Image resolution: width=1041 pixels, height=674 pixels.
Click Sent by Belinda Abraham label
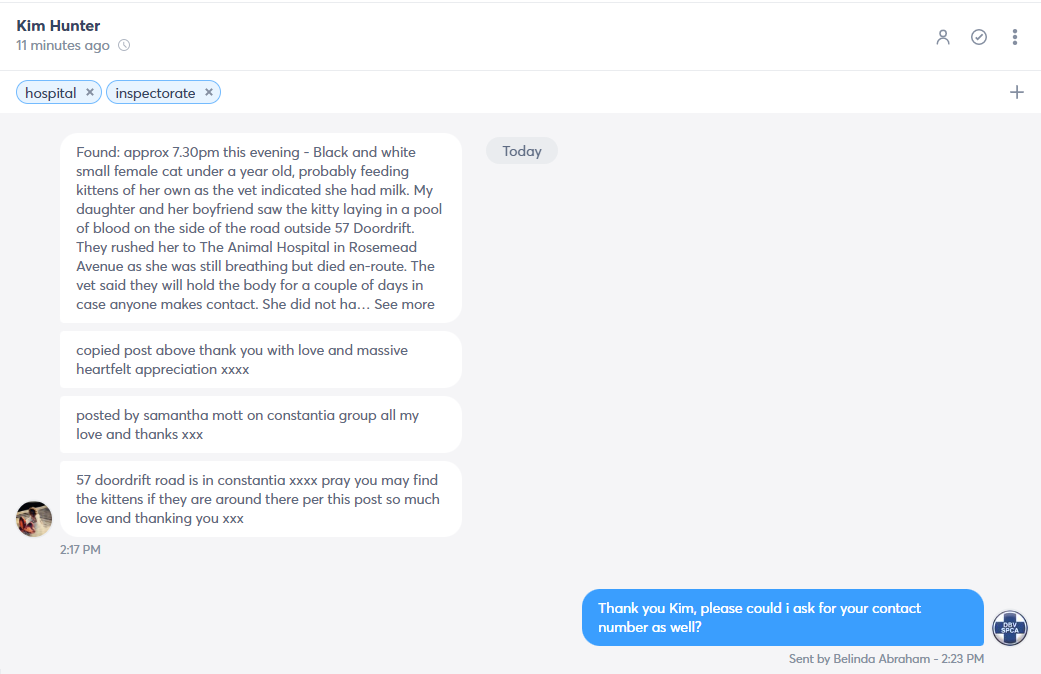pyautogui.click(x=859, y=659)
